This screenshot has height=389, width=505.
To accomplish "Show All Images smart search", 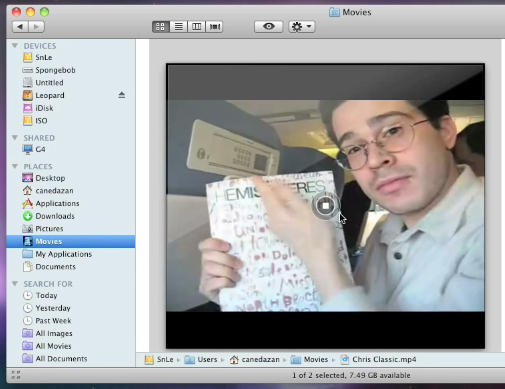I will coord(71,333).
